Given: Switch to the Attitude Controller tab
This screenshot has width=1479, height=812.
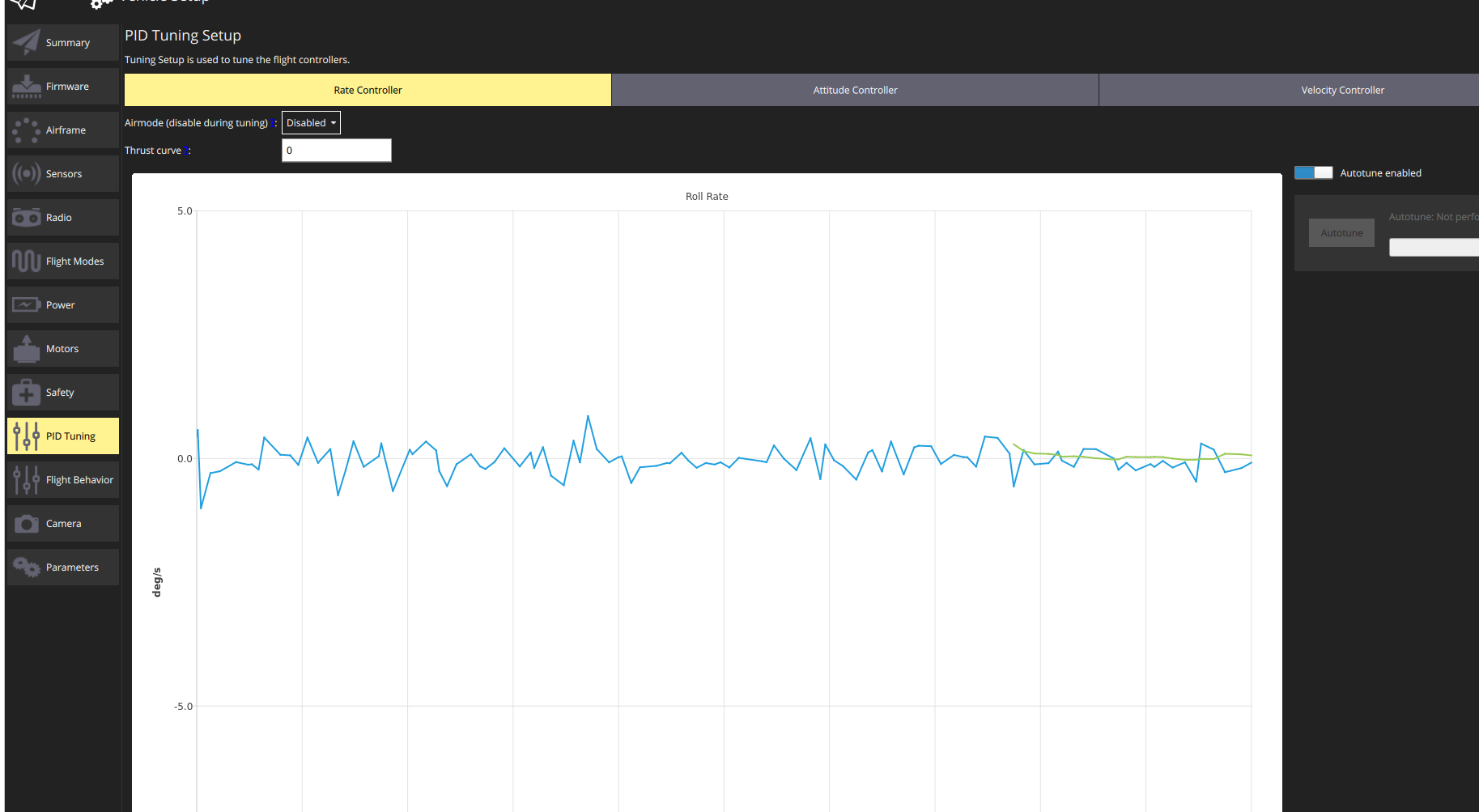Looking at the screenshot, I should [x=854, y=90].
